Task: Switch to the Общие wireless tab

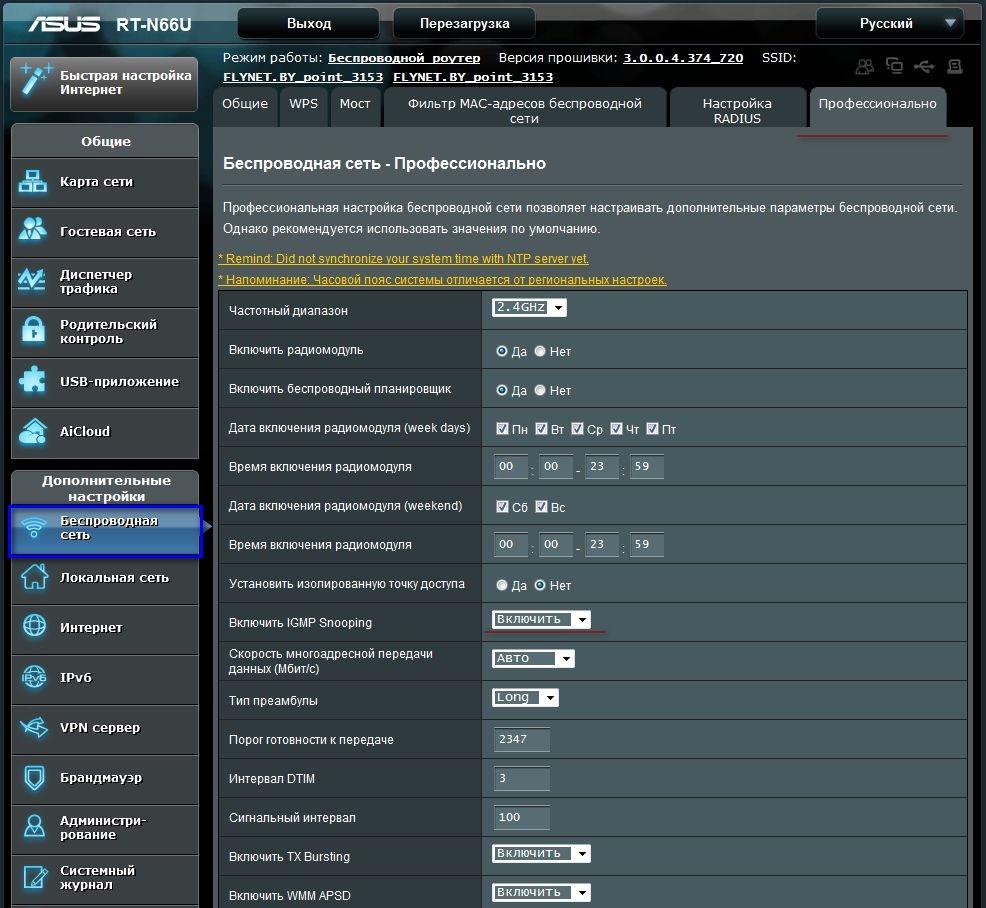Action: pos(245,107)
